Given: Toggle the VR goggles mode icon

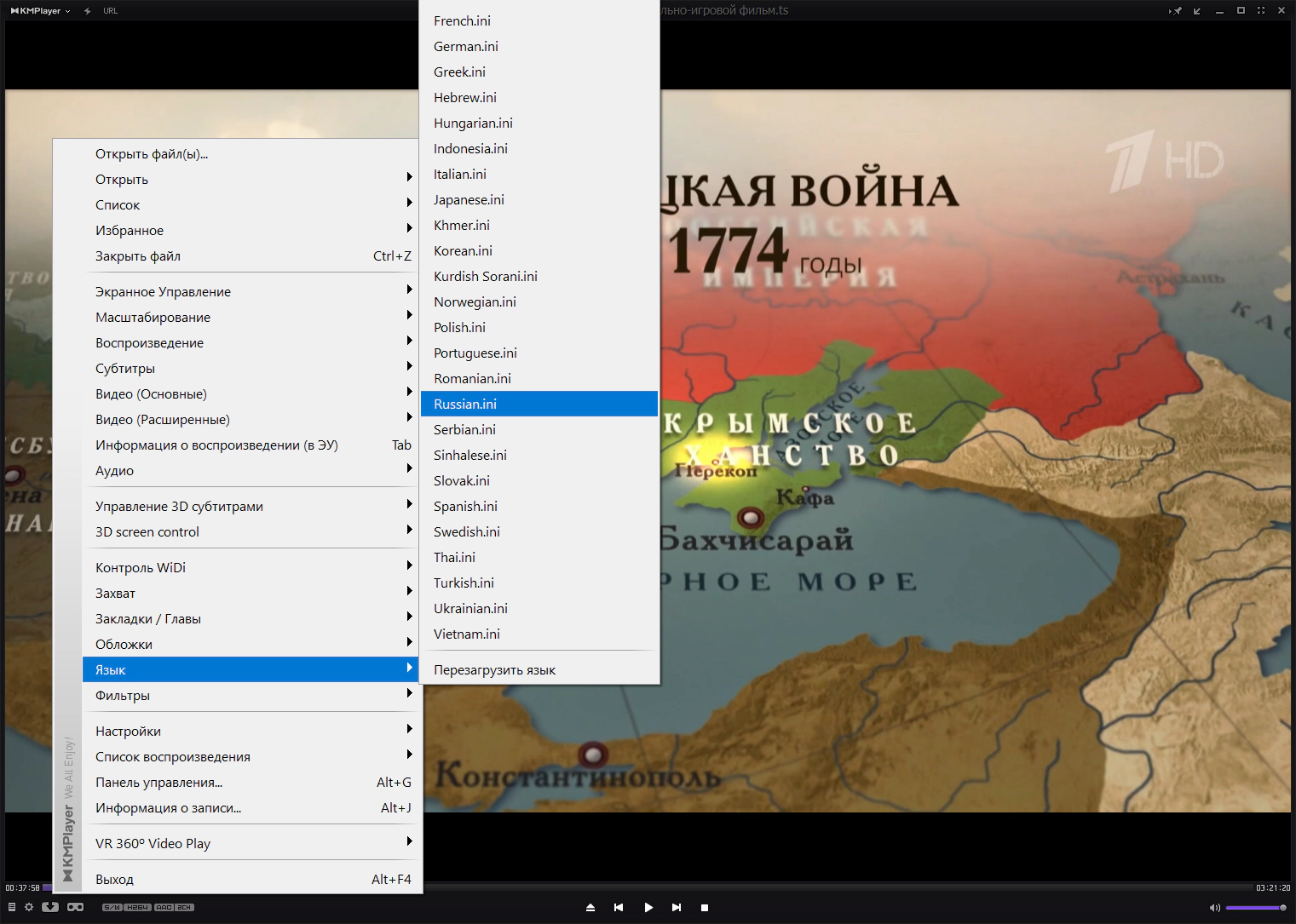Looking at the screenshot, I should pyautogui.click(x=75, y=907).
